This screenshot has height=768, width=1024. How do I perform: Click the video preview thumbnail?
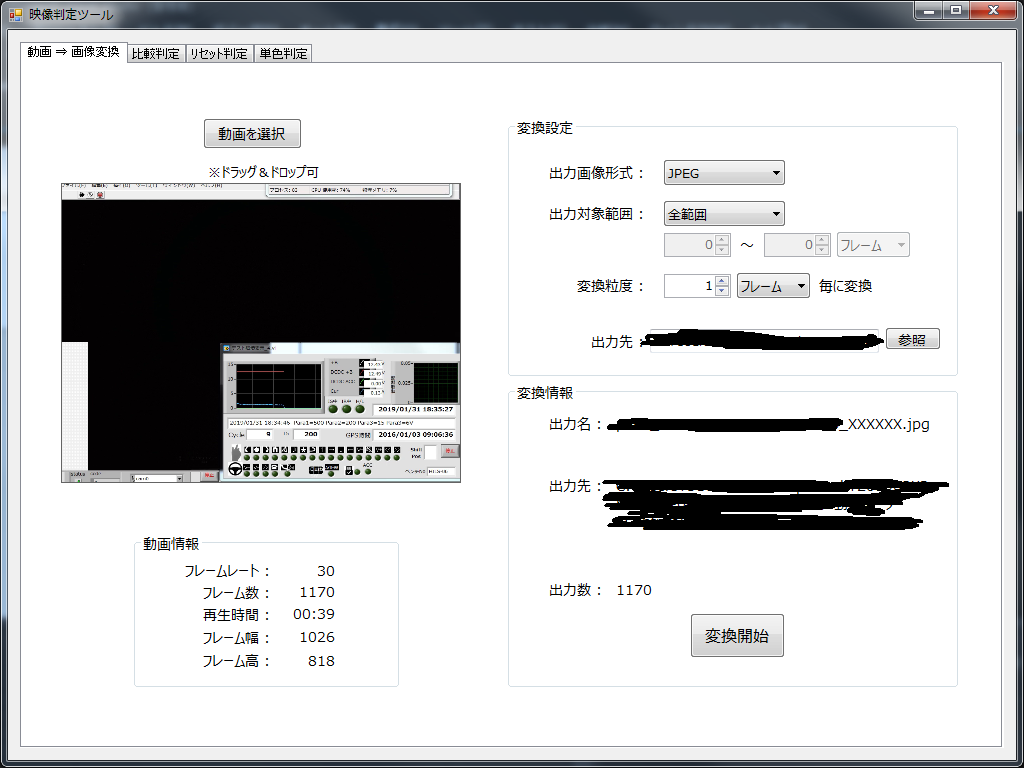tap(261, 333)
